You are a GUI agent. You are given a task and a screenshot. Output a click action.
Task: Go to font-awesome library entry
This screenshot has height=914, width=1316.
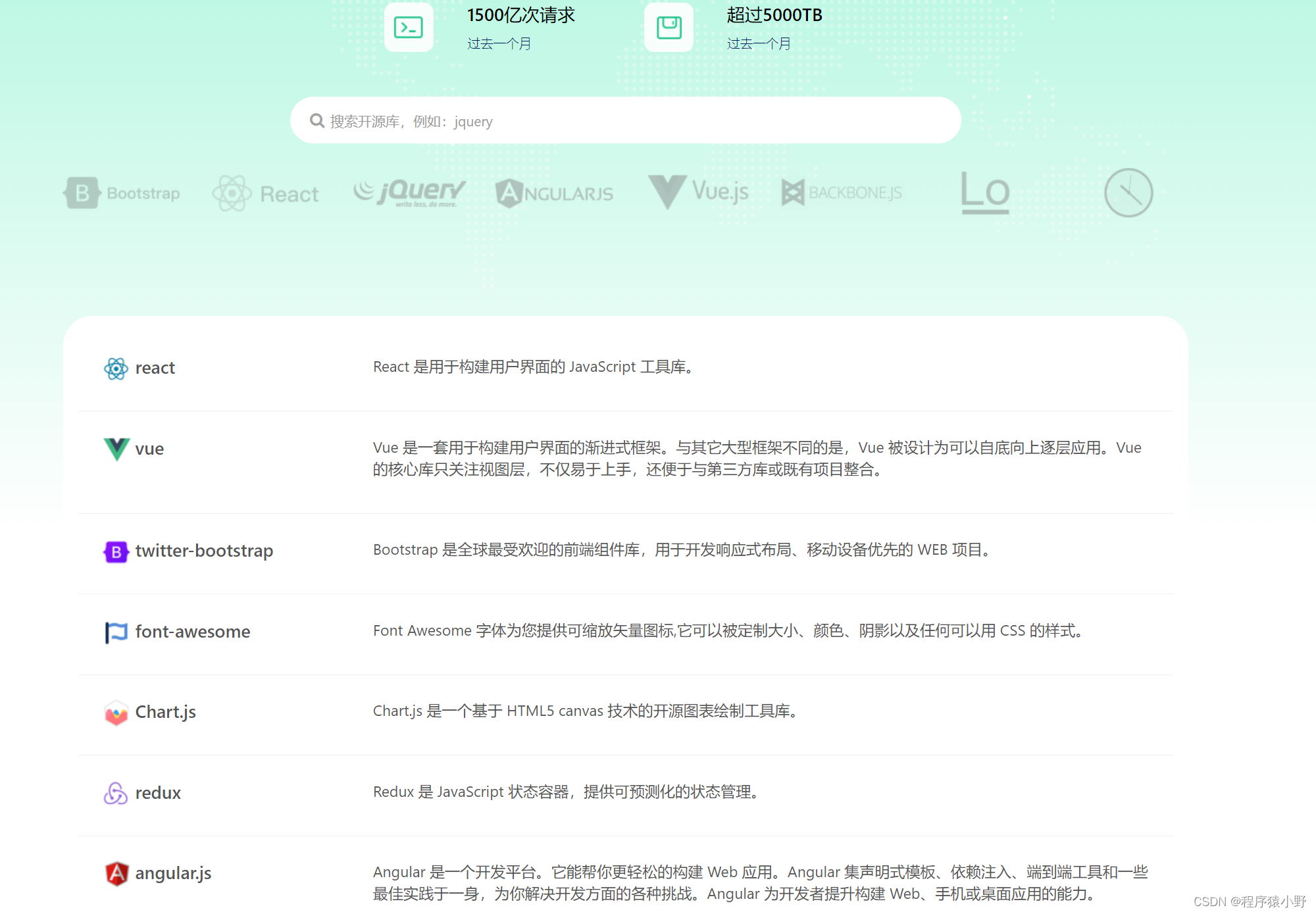click(x=192, y=632)
